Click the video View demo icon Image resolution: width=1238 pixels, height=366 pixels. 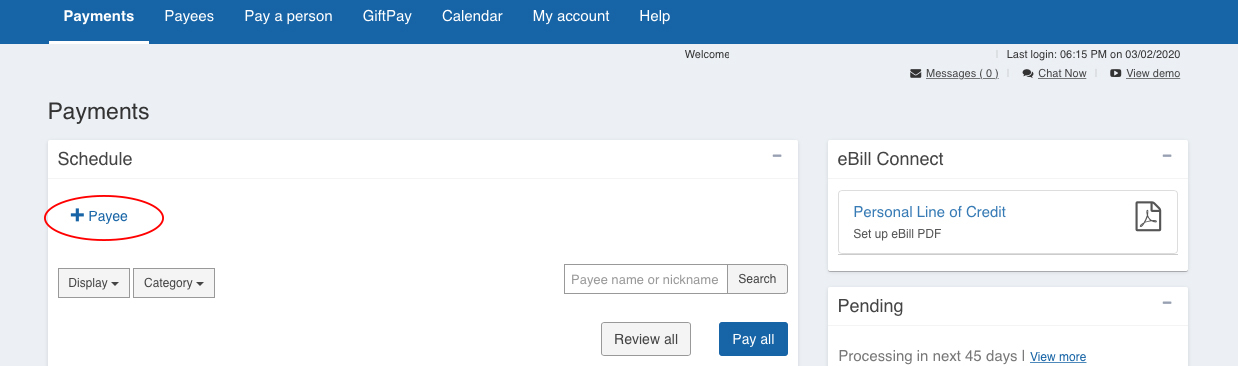pos(1116,74)
